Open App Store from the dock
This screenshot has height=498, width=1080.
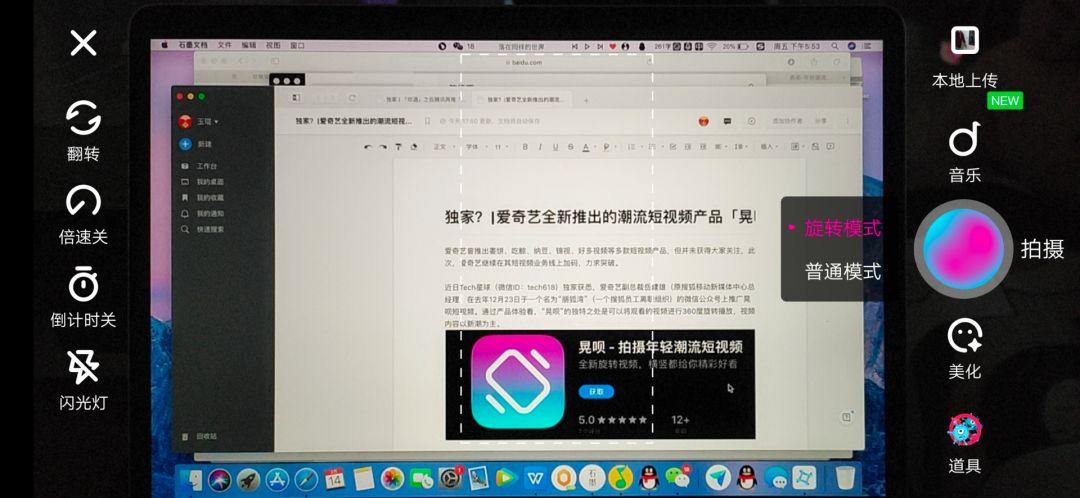coord(277,478)
